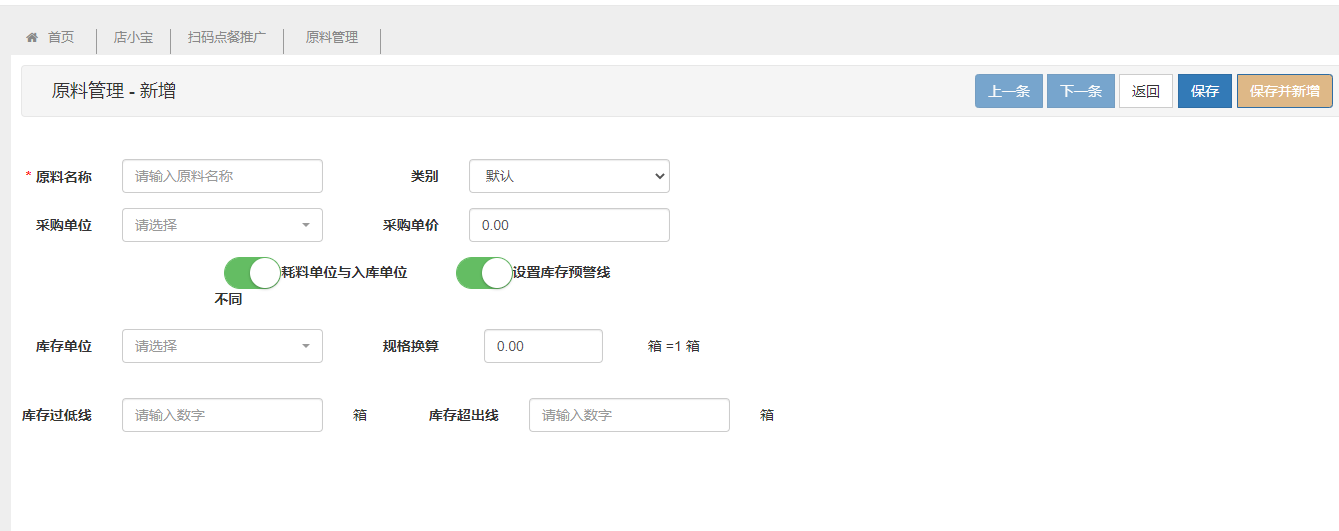The height and width of the screenshot is (531, 1339).
Task: Go to previous record with 上一条
Action: point(1009,91)
